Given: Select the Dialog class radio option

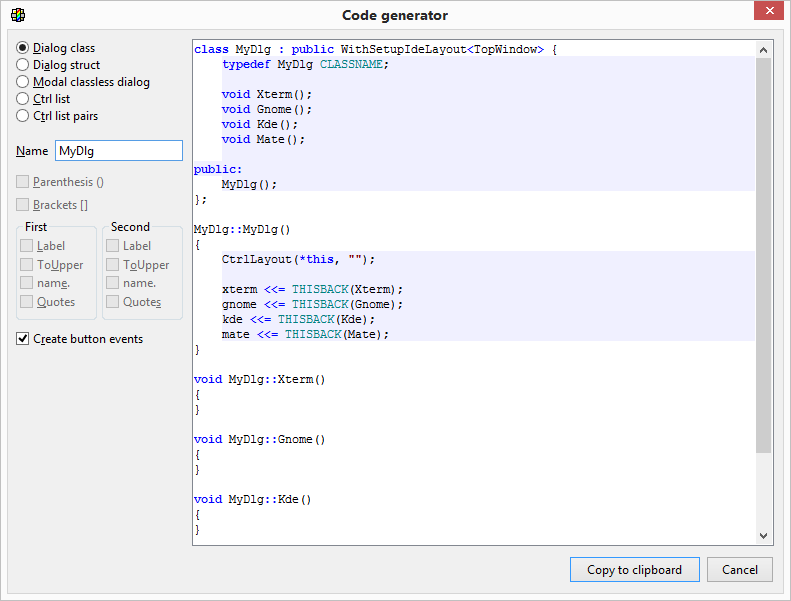Looking at the screenshot, I should coord(23,48).
